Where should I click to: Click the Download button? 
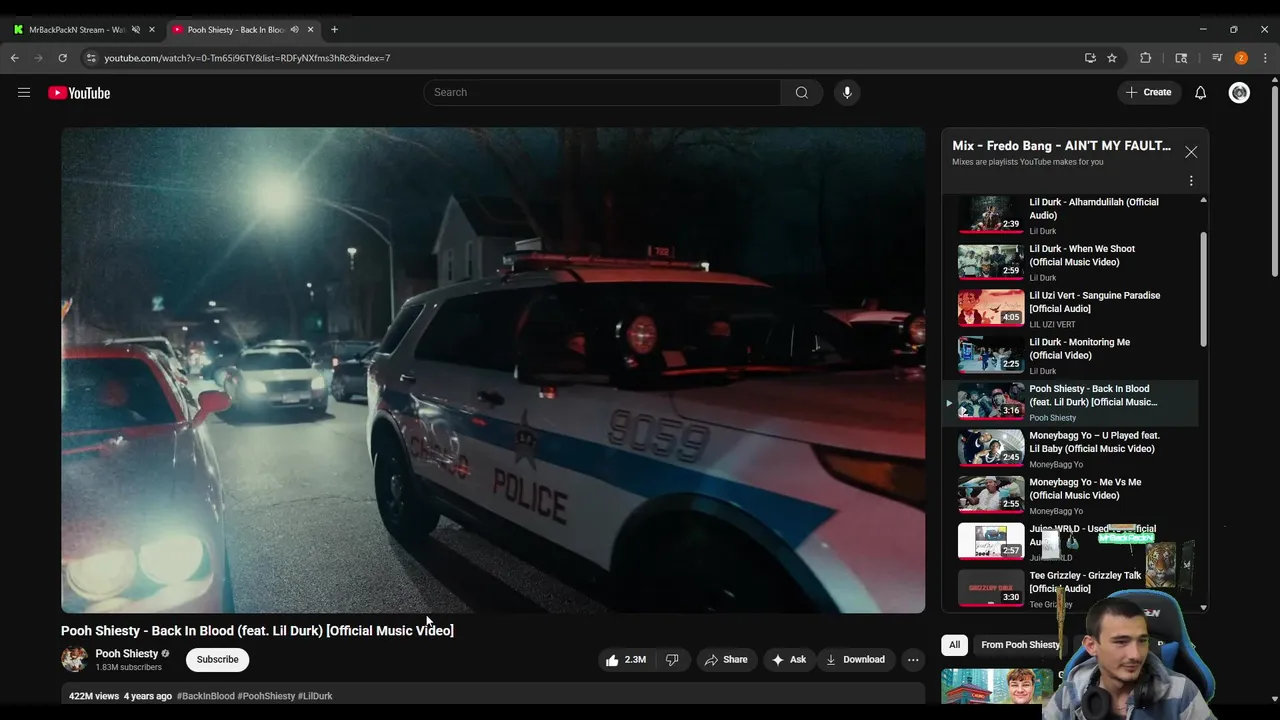855,660
